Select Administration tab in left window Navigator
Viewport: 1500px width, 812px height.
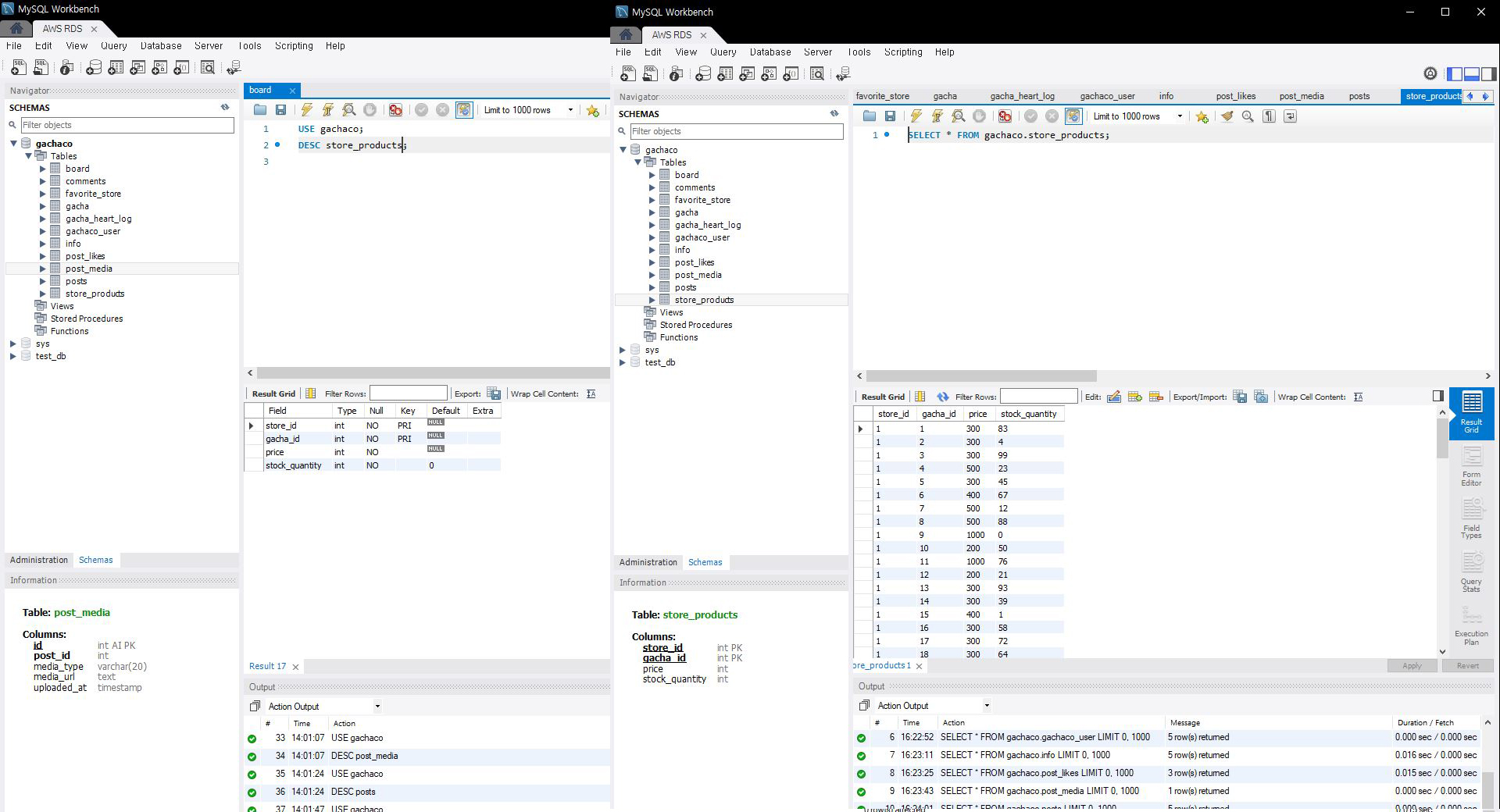tap(39, 560)
